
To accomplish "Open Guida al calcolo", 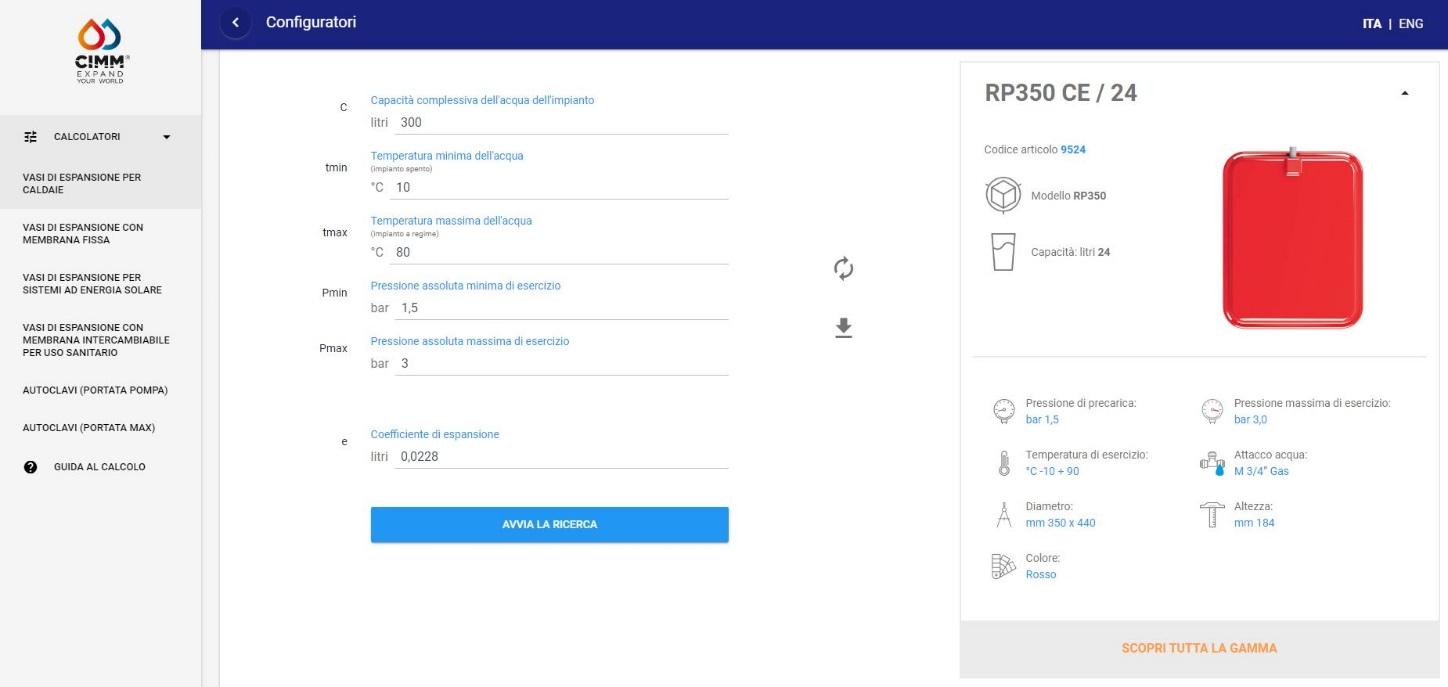I will click(x=100, y=467).
